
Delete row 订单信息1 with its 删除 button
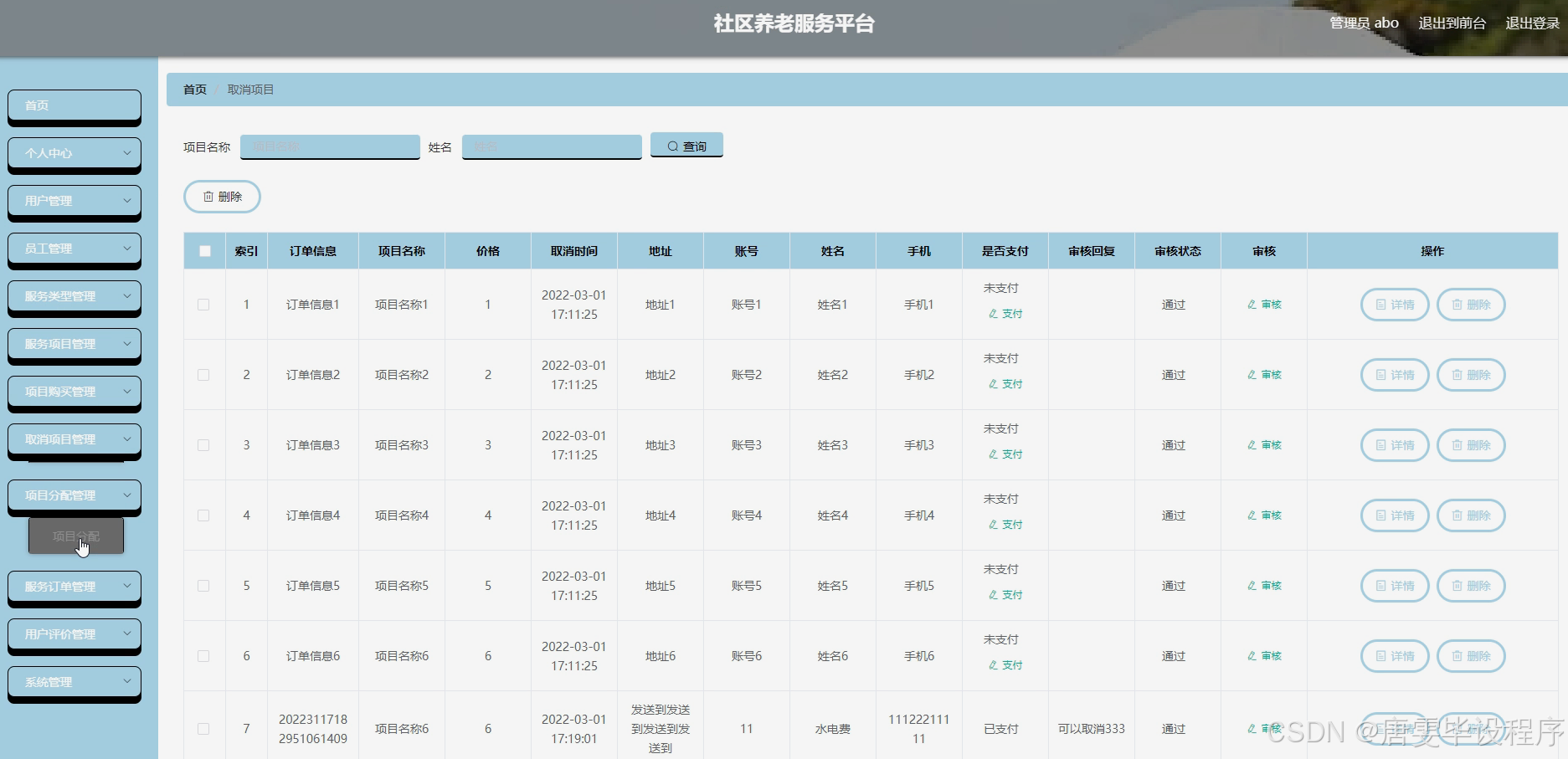pyautogui.click(x=1471, y=305)
